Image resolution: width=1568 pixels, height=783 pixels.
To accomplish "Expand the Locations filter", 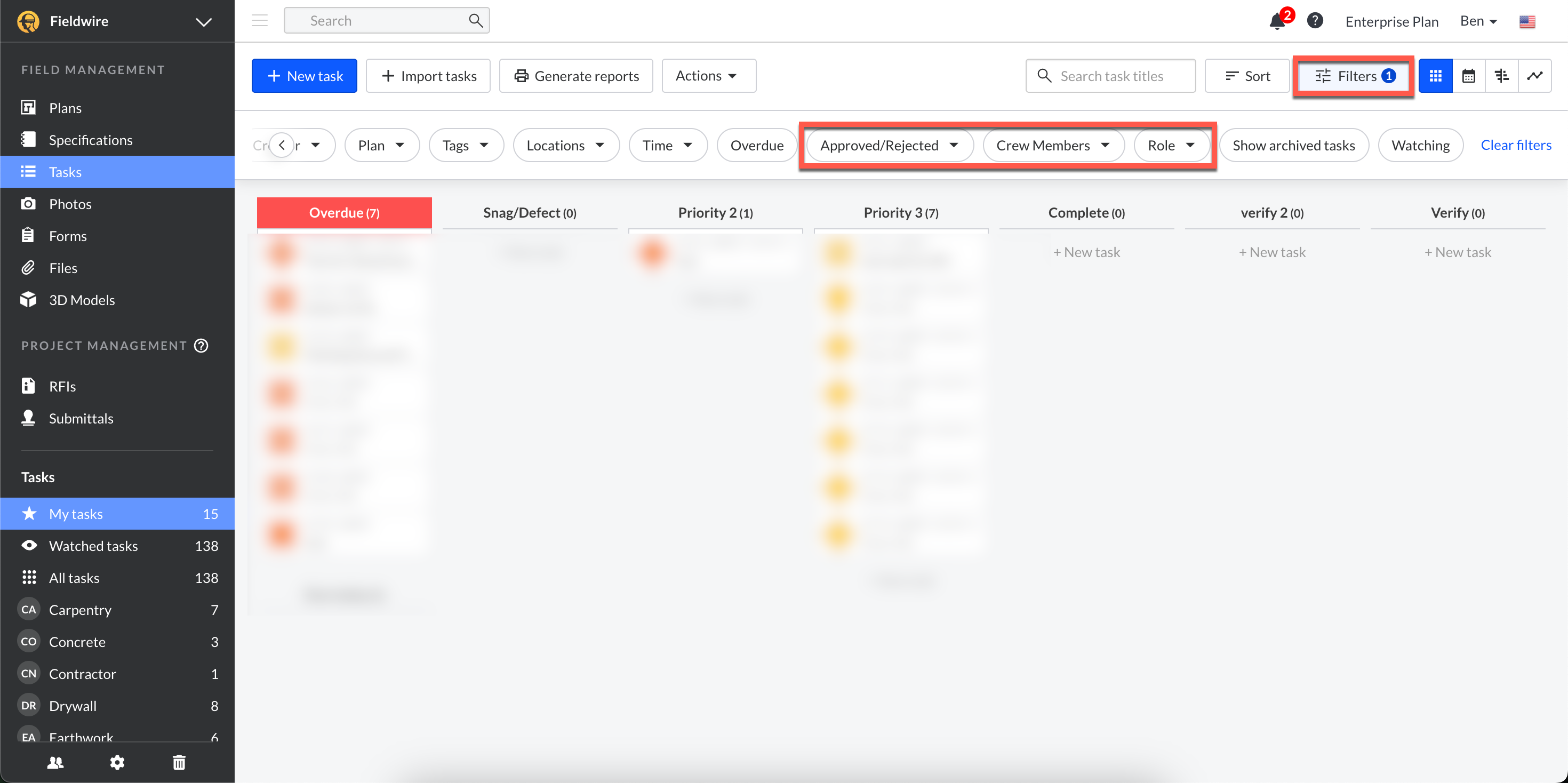I will tap(566, 146).
